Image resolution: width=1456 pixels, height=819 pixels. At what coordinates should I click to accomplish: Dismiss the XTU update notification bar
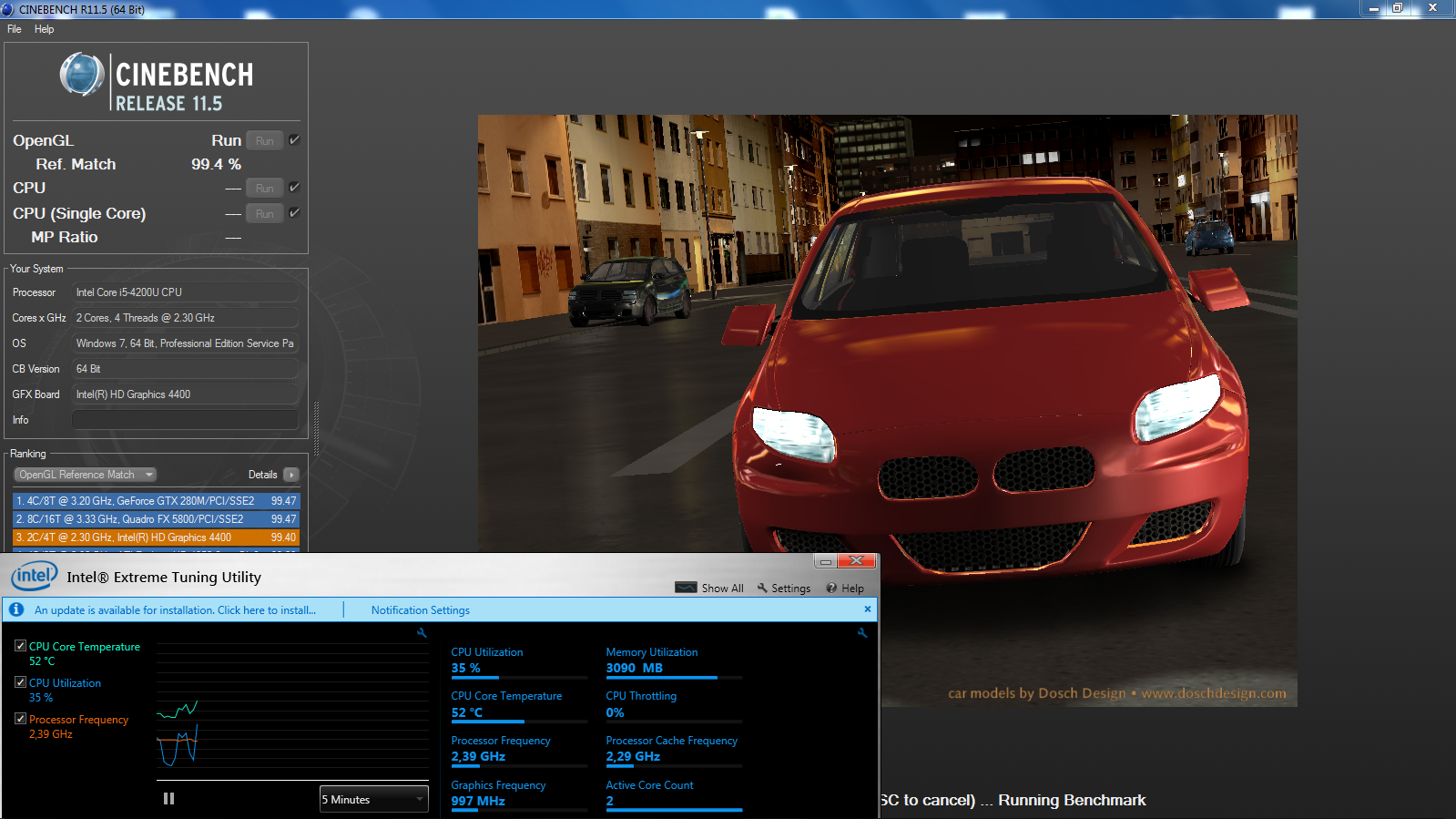(868, 609)
